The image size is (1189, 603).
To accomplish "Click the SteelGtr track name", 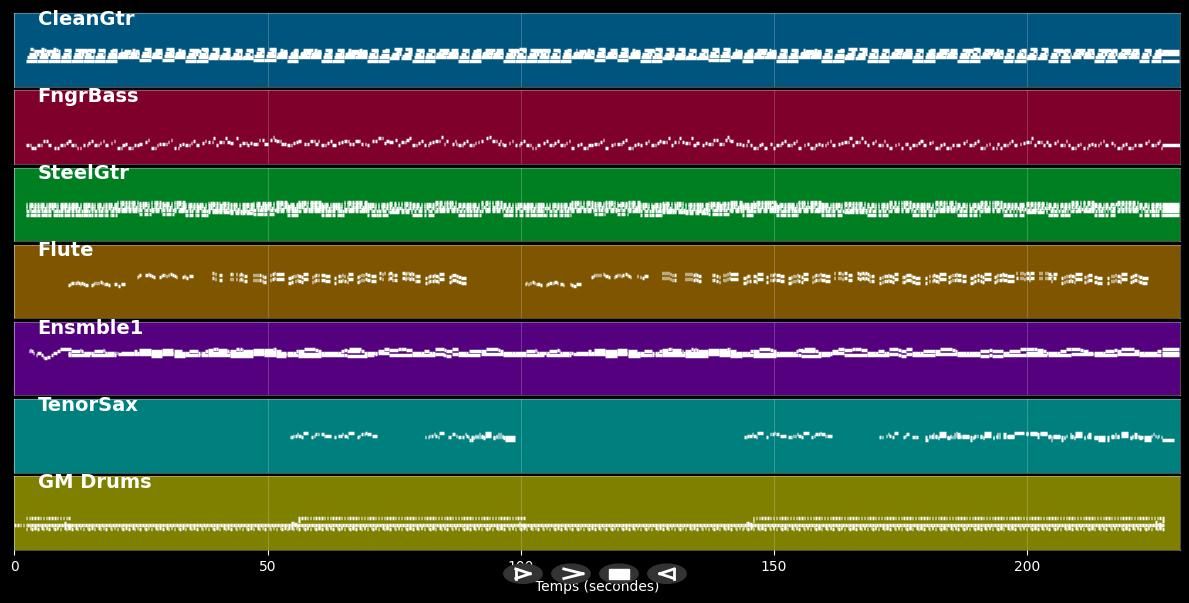I will pyautogui.click(x=83, y=173).
